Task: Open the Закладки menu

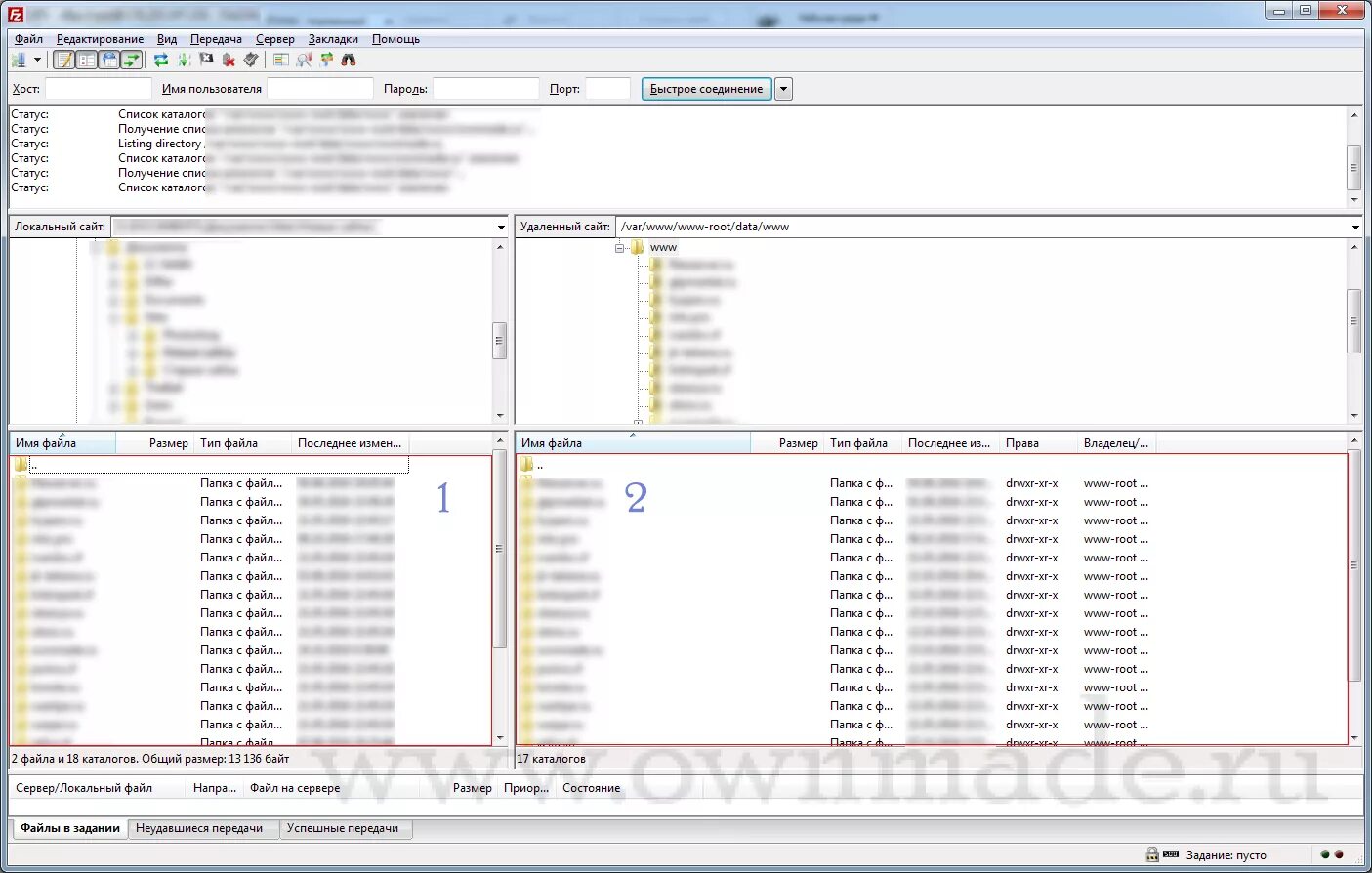Action: pos(333,39)
